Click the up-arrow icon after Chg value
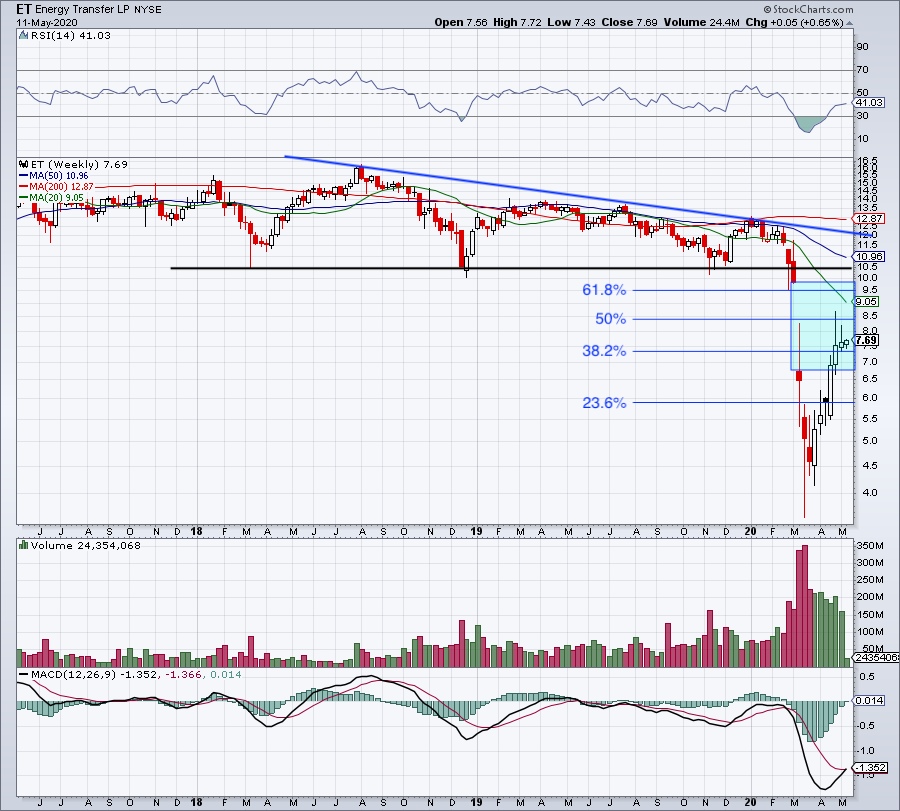Viewport: 900px width, 811px height. coord(849,23)
